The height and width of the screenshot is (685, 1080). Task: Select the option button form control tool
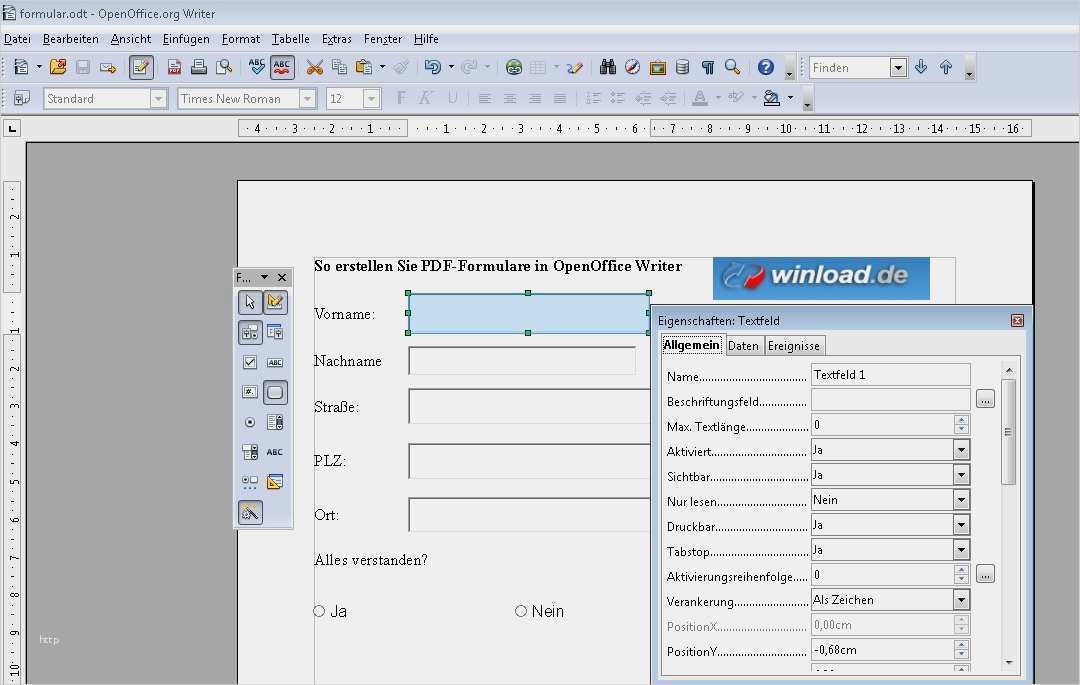pyautogui.click(x=250, y=423)
